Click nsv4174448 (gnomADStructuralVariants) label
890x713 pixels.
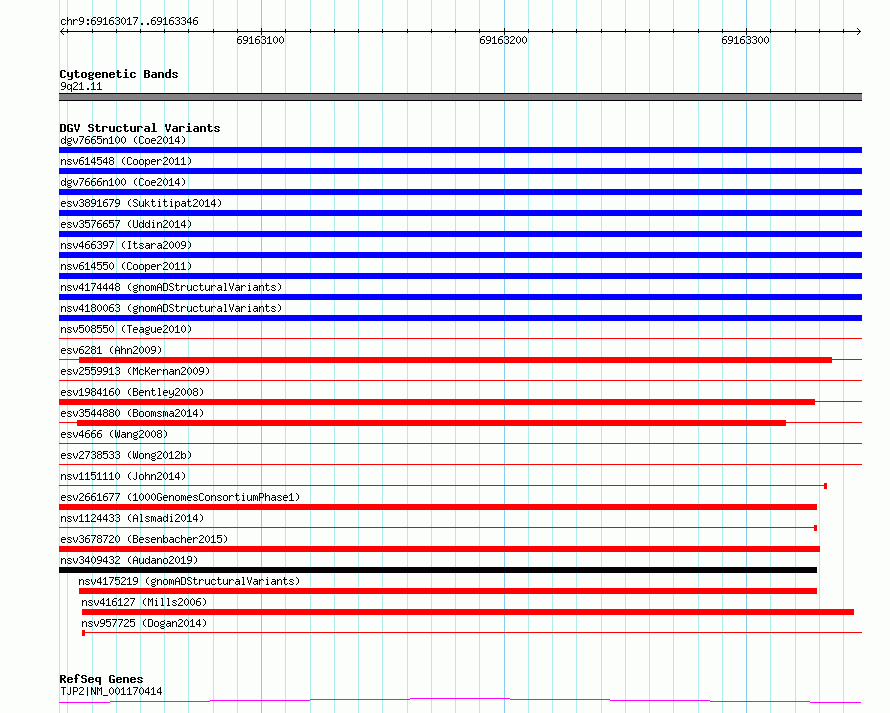[x=171, y=287]
